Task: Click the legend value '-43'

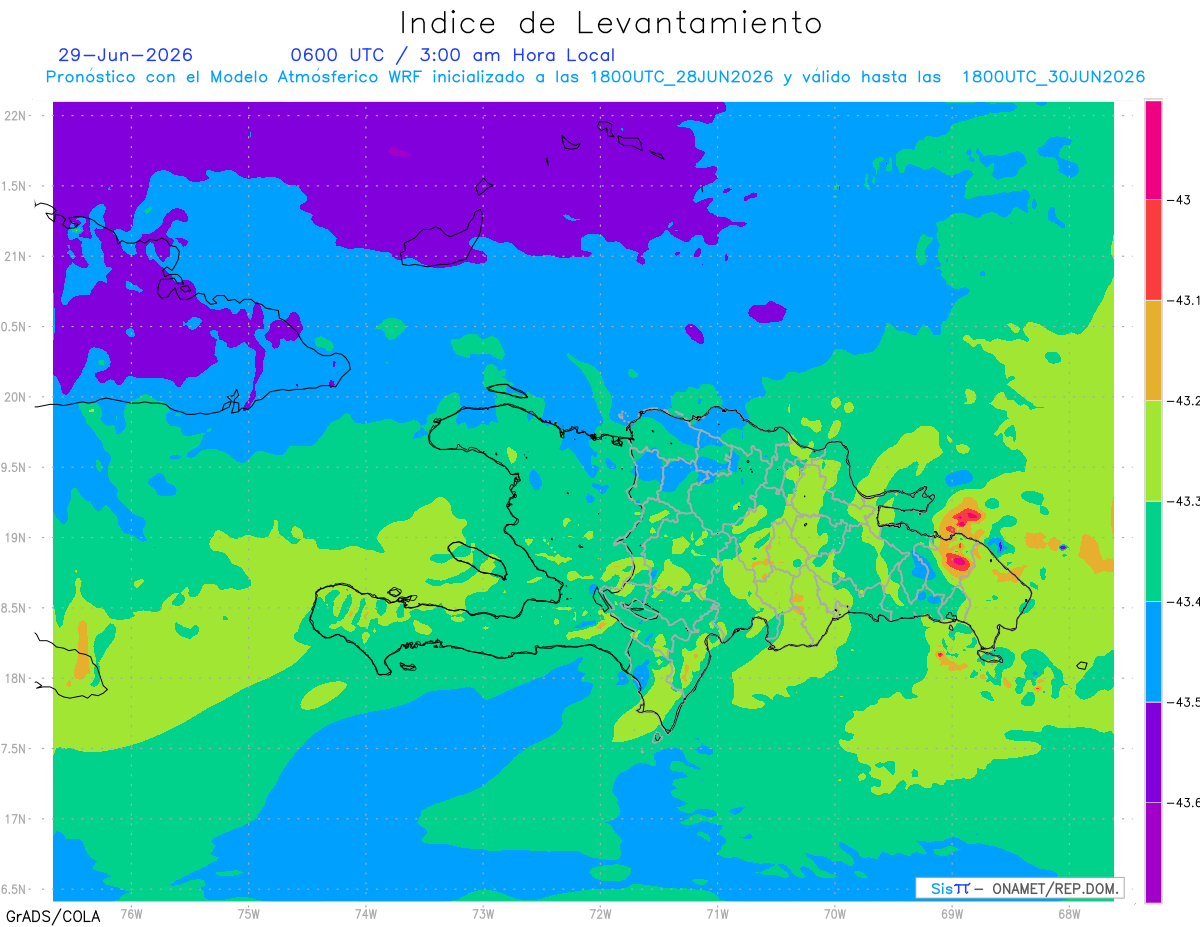Action: point(1178,201)
